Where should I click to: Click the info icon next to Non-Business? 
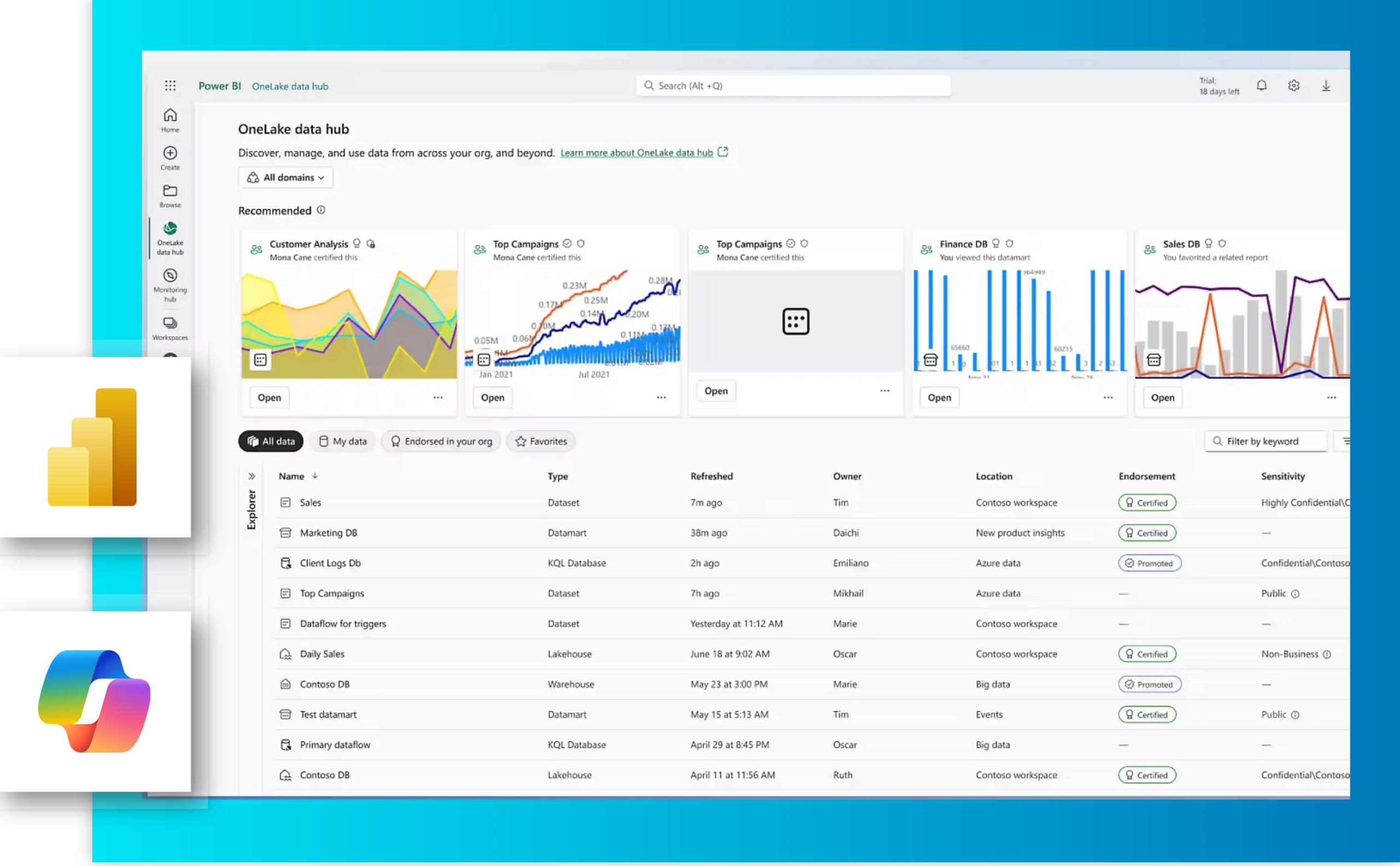[1327, 654]
